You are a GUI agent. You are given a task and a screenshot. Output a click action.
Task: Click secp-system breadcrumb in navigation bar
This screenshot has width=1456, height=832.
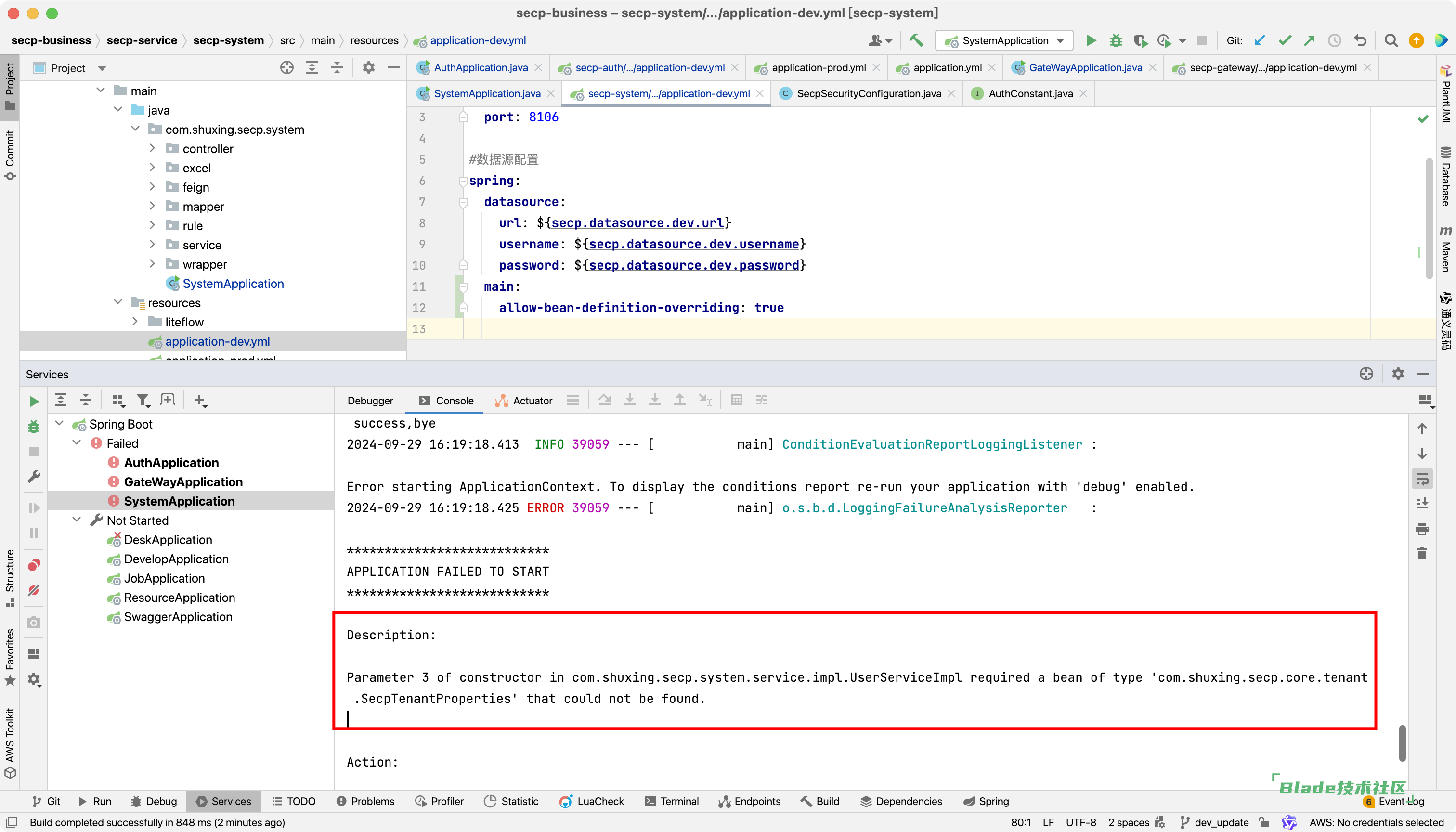click(x=229, y=40)
